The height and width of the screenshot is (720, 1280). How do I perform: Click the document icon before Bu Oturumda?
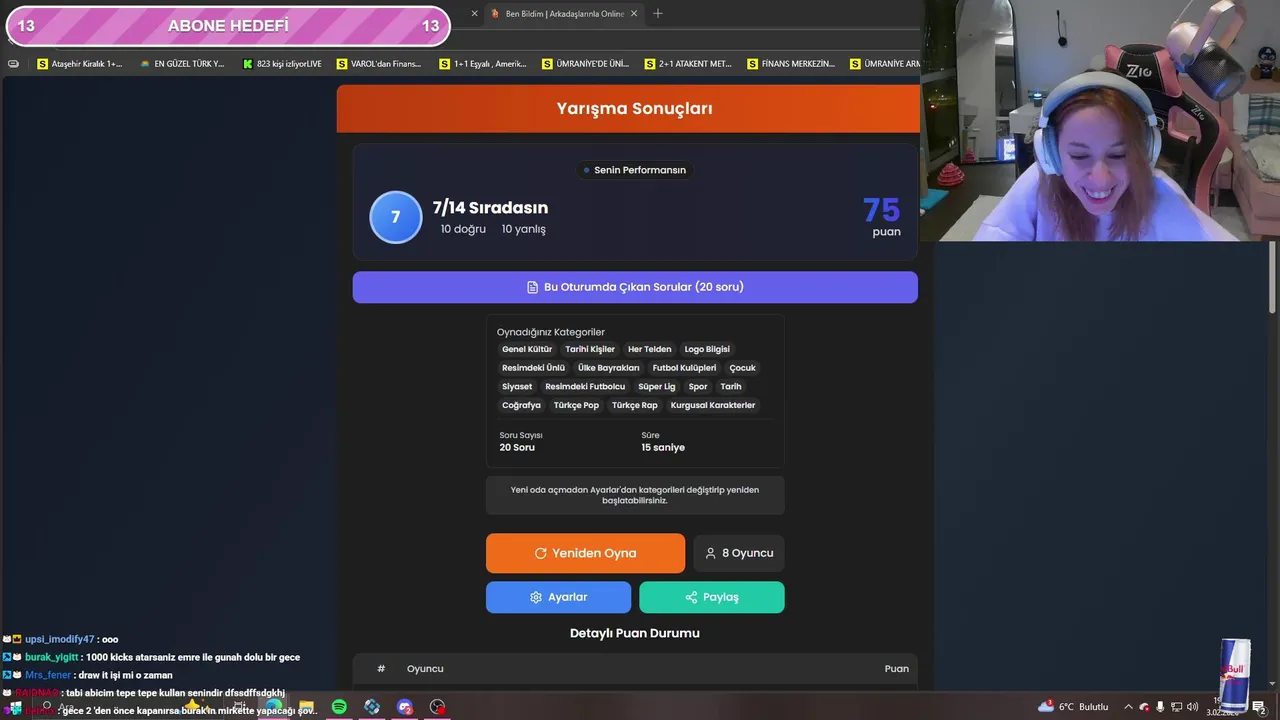(x=533, y=287)
